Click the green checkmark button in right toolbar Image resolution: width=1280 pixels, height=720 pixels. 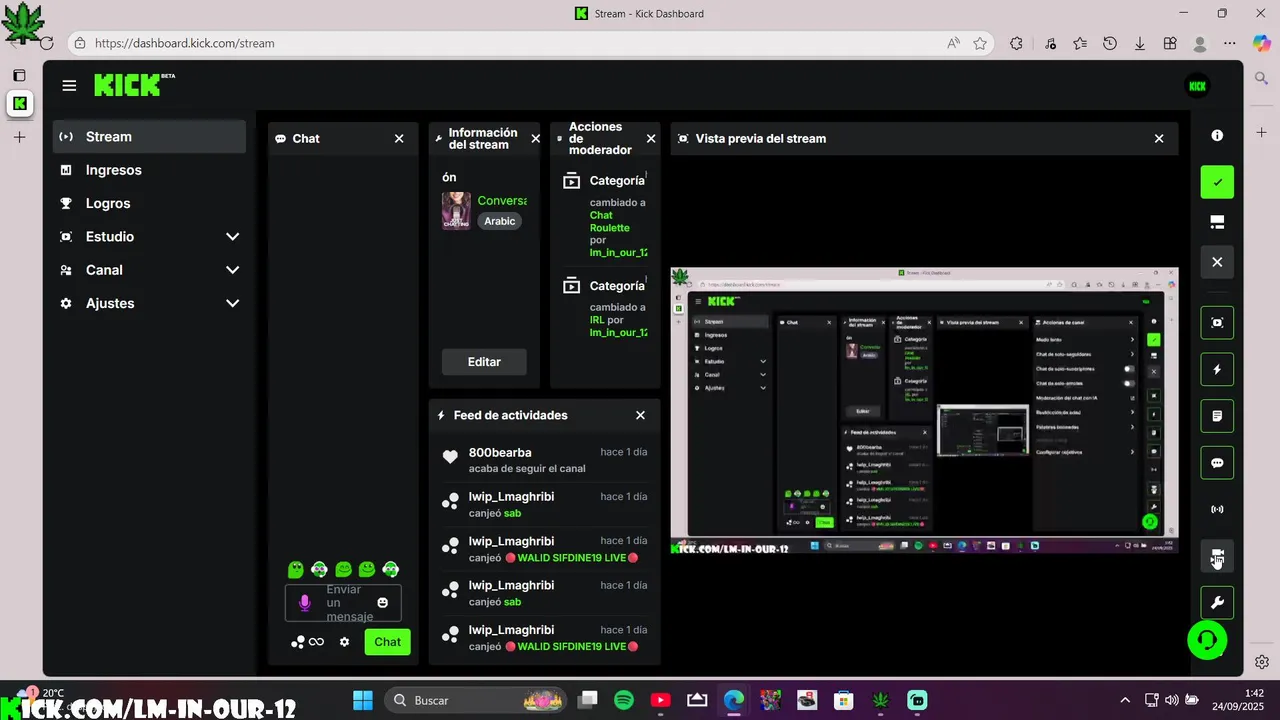tap(1217, 182)
